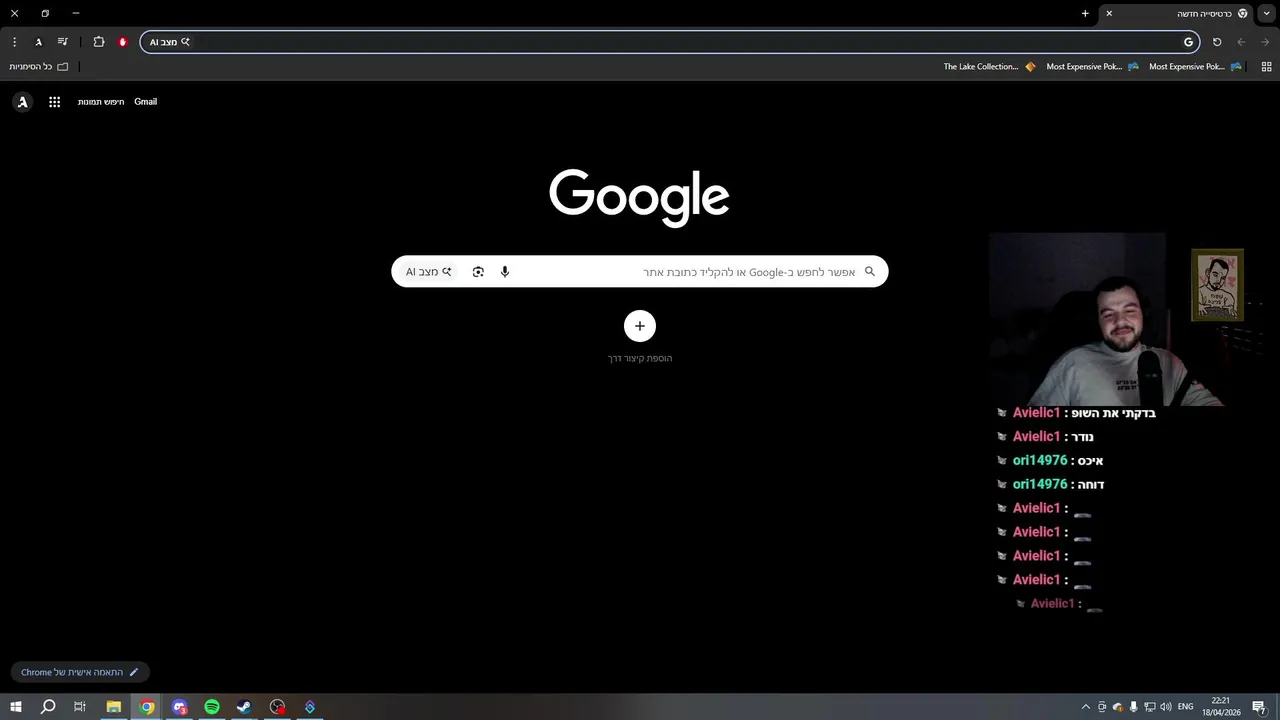Close the כרטיסייה חדשה tab
This screenshot has width=1280, height=720.
[1109, 14]
